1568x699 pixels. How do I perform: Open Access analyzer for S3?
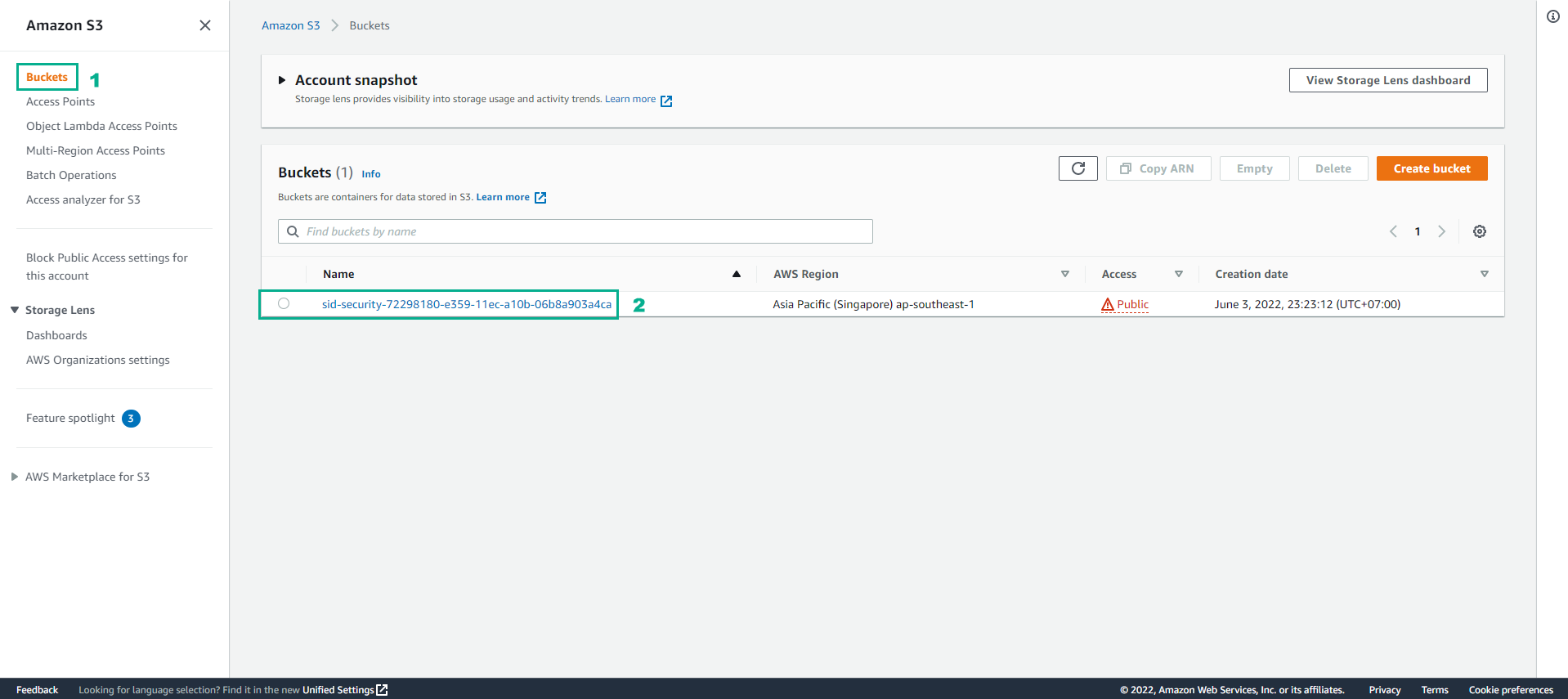click(x=83, y=199)
